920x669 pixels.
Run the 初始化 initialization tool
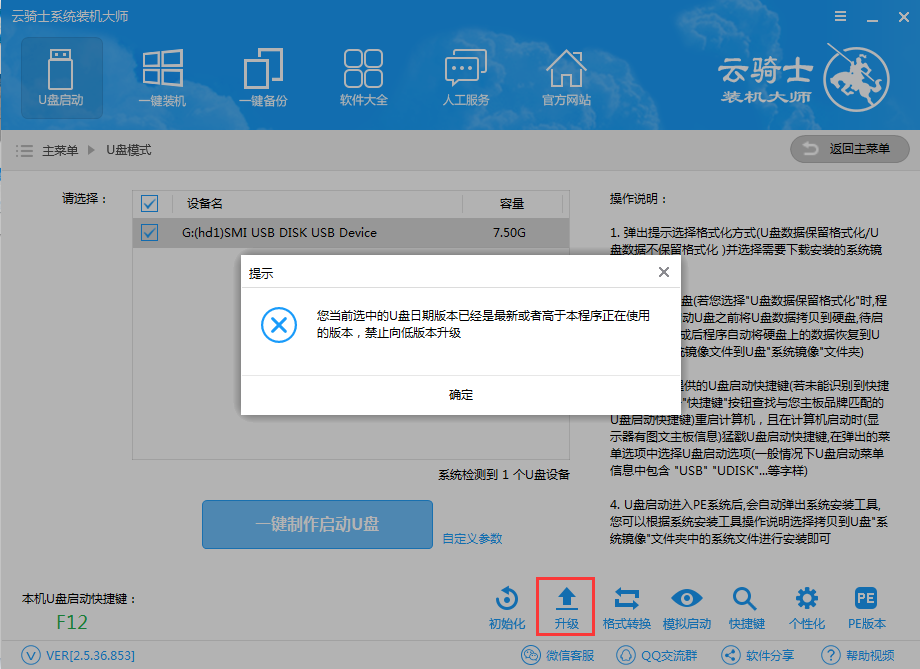coord(508,606)
